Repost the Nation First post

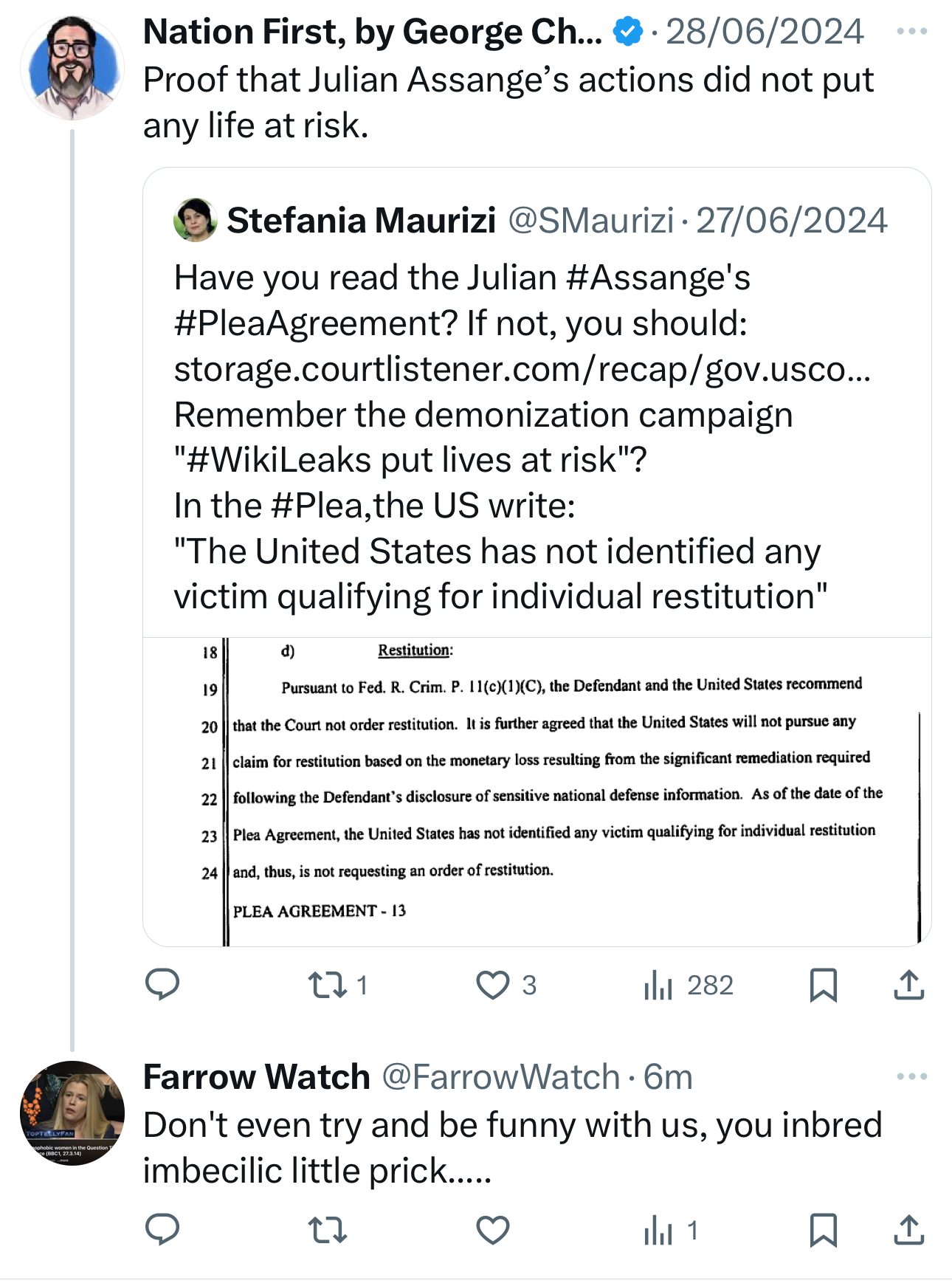328,985
